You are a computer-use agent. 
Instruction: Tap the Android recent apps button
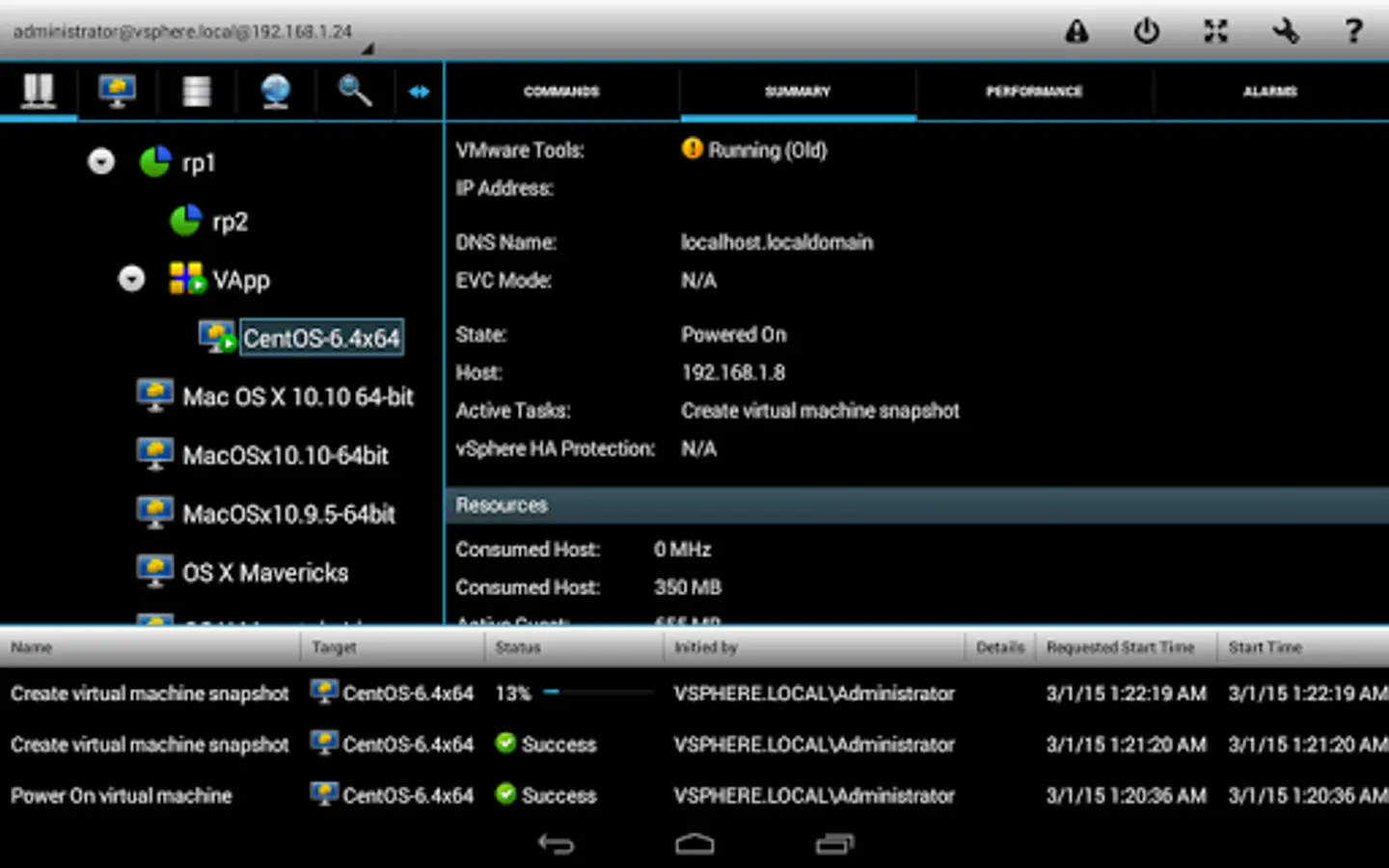835,845
